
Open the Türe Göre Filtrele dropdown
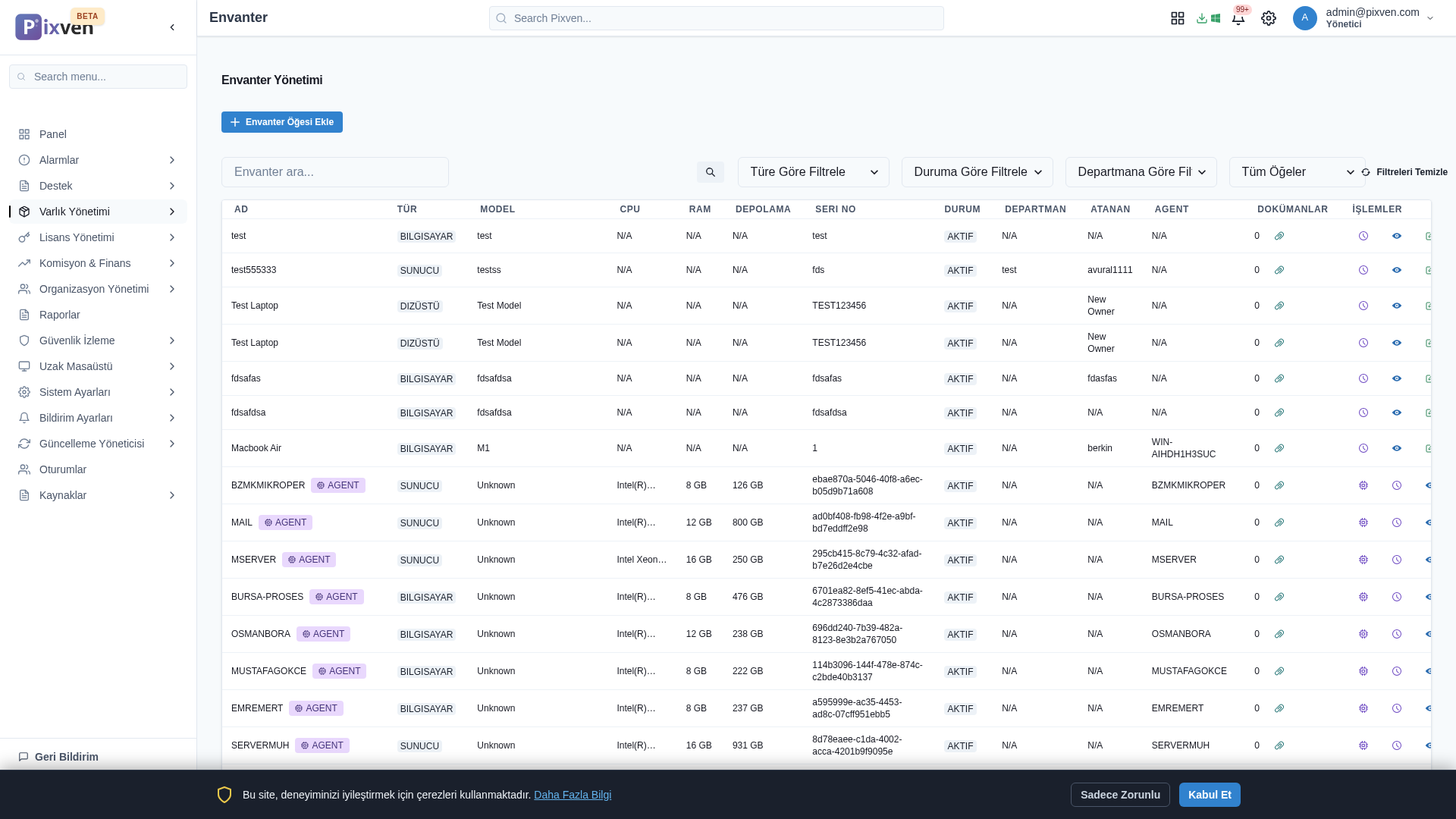(x=813, y=172)
